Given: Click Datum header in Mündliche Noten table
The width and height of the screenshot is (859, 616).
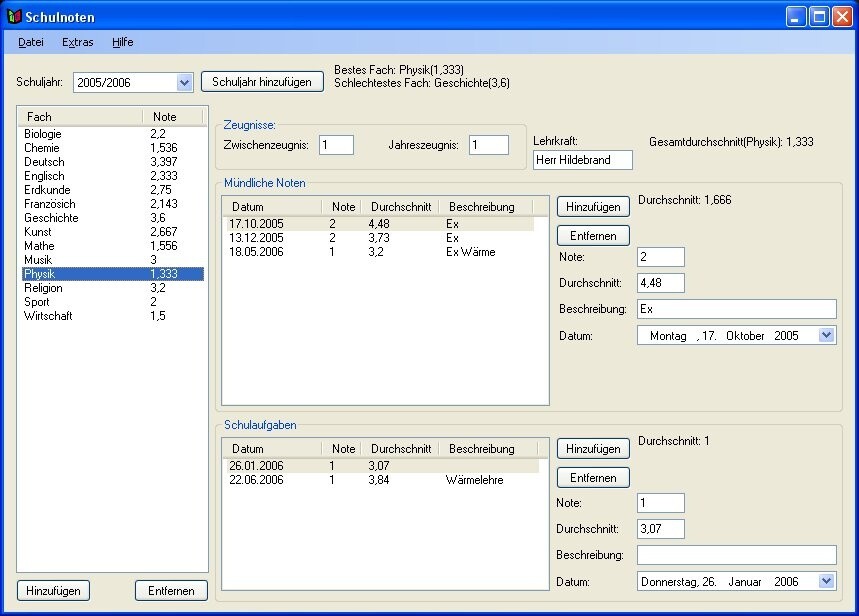Looking at the screenshot, I should (272, 207).
